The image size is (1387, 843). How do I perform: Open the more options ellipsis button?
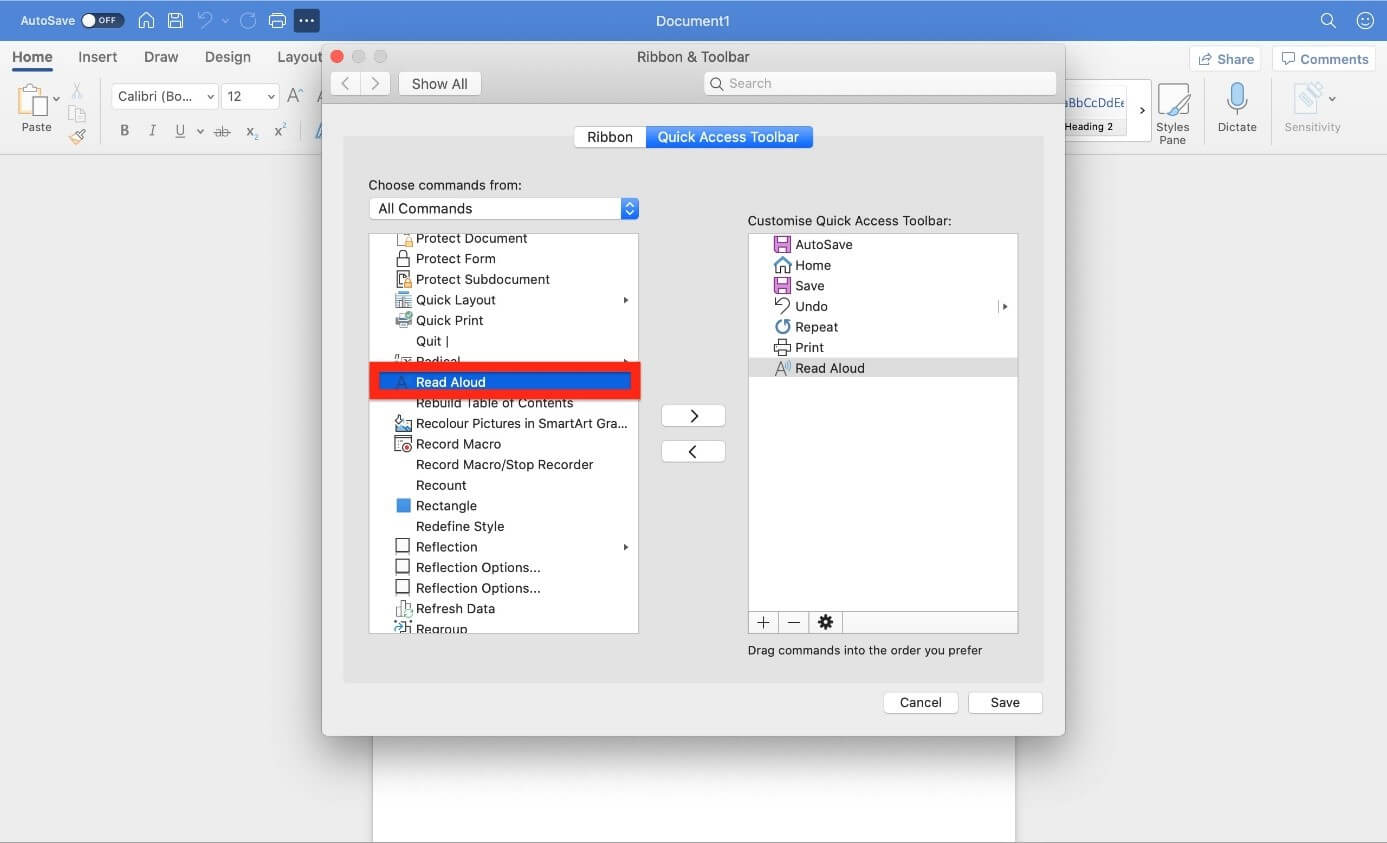307,20
